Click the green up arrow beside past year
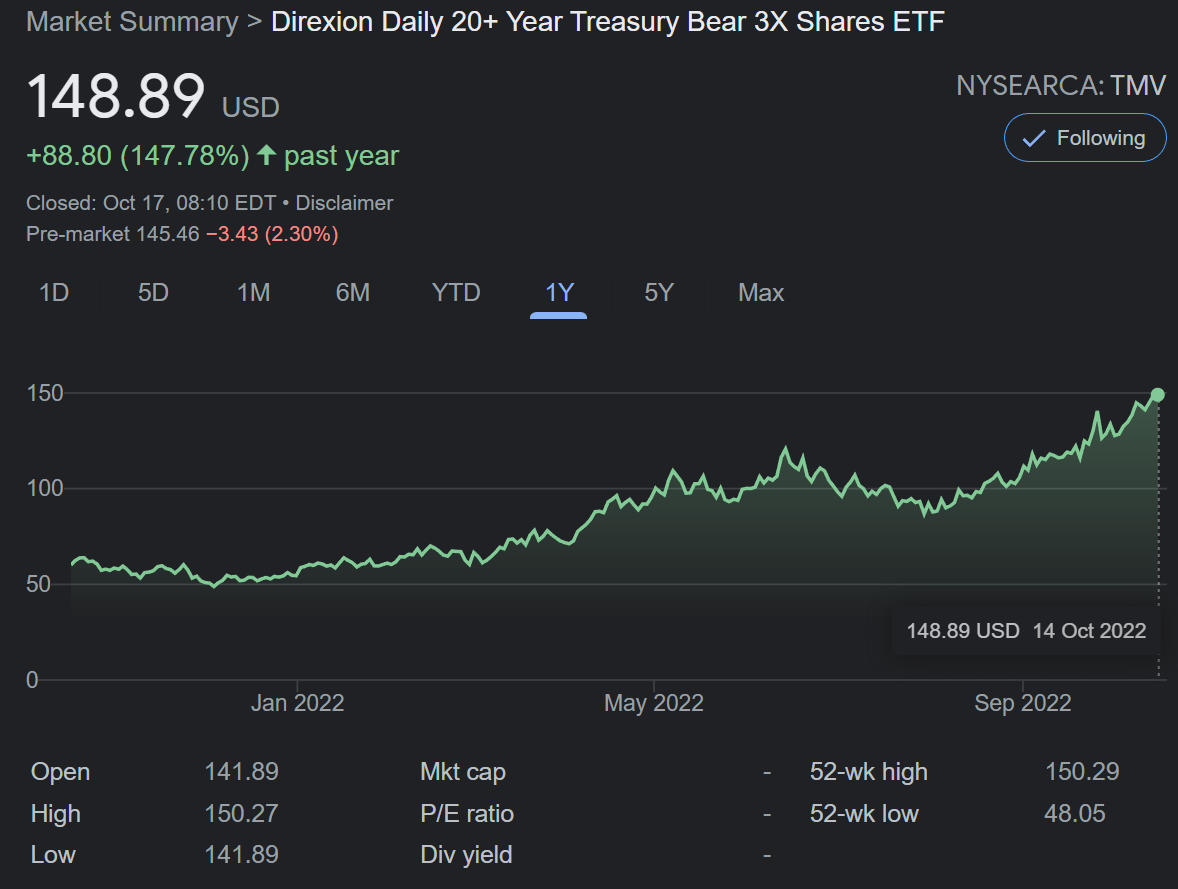The width and height of the screenshot is (1178, 889). [x=266, y=155]
